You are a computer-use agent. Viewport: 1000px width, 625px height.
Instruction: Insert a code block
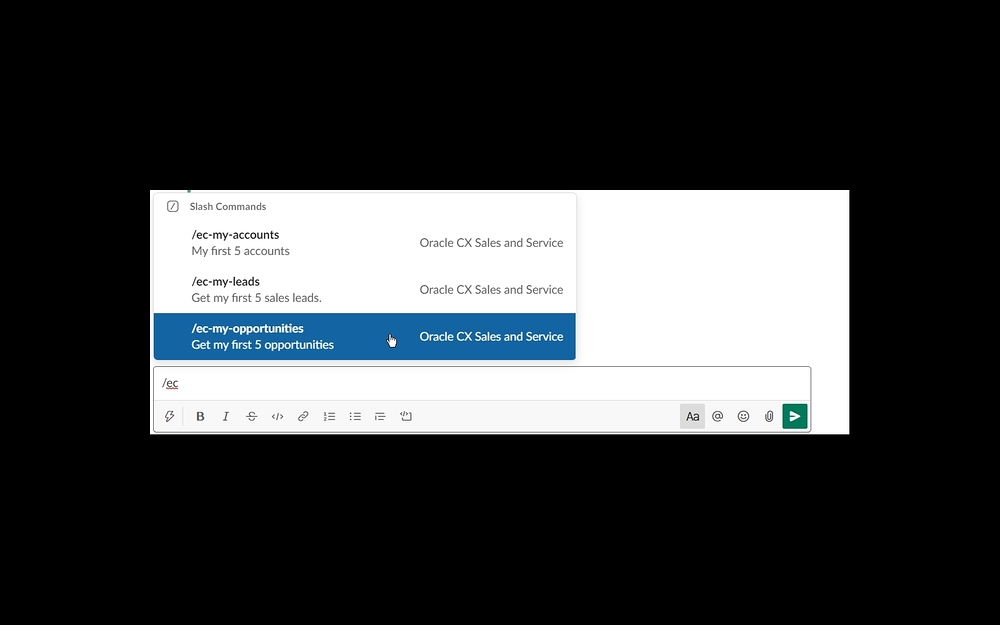[406, 416]
